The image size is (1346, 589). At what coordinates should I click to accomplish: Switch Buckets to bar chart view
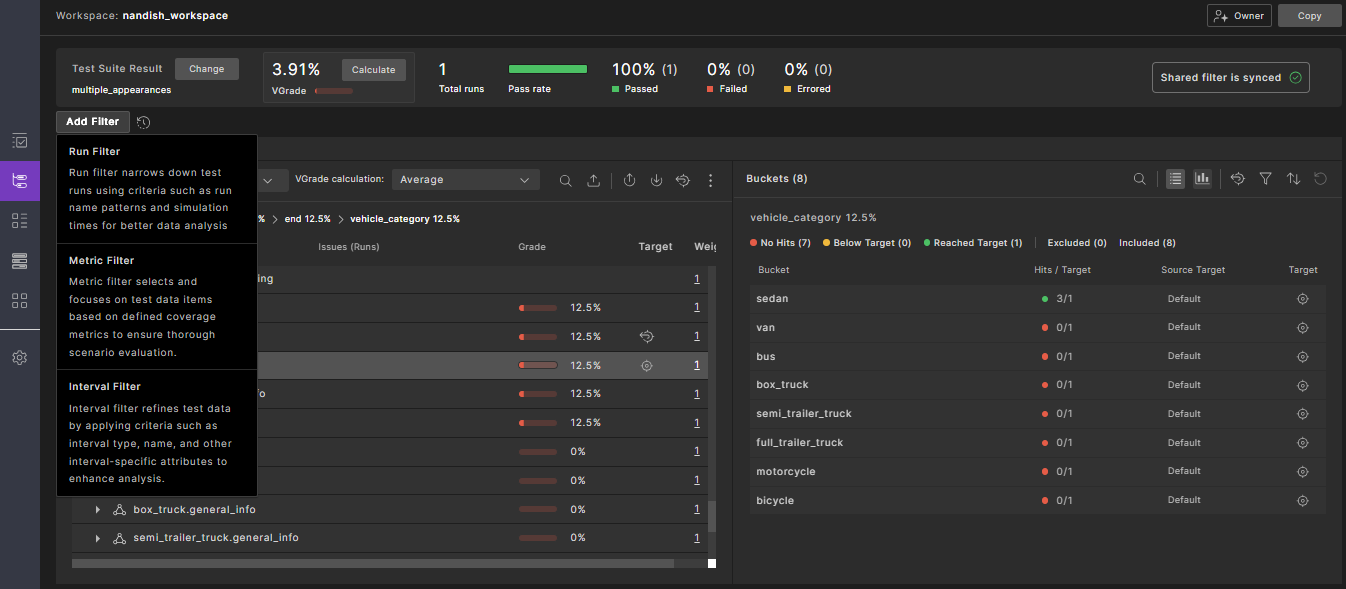click(1202, 179)
